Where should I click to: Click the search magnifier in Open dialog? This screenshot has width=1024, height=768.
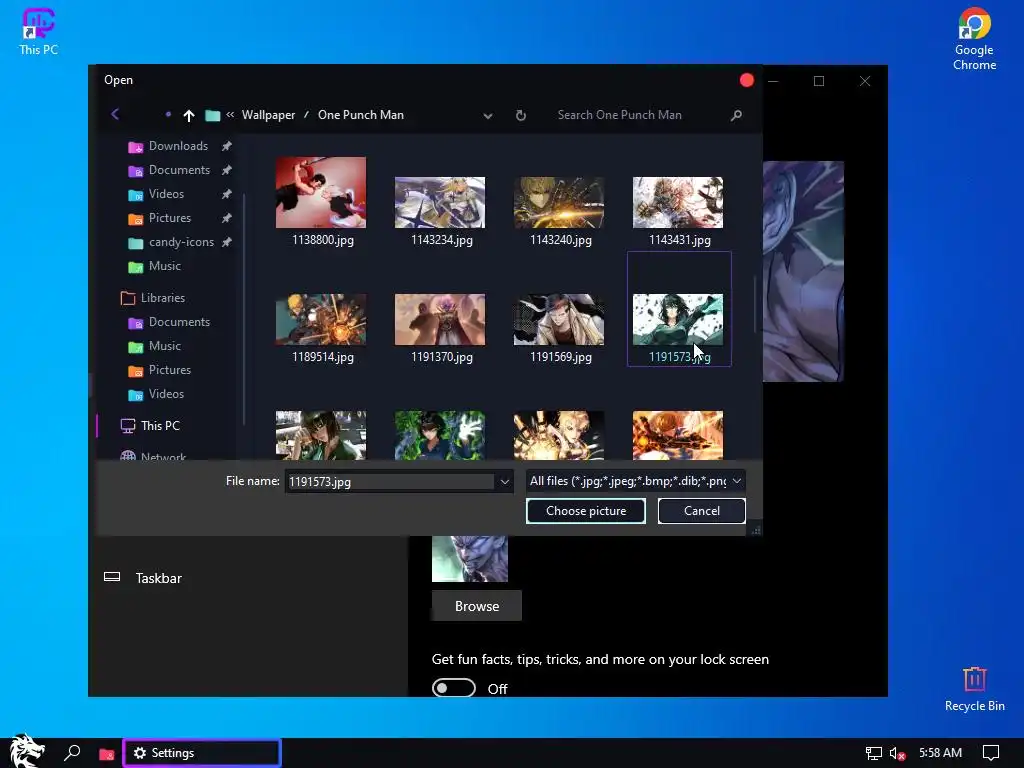(736, 116)
